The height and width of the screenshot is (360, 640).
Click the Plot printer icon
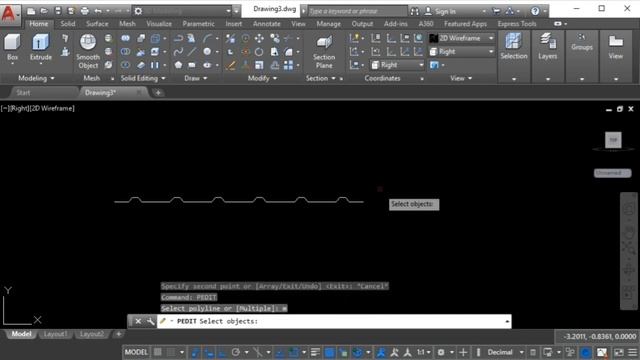tap(84, 11)
